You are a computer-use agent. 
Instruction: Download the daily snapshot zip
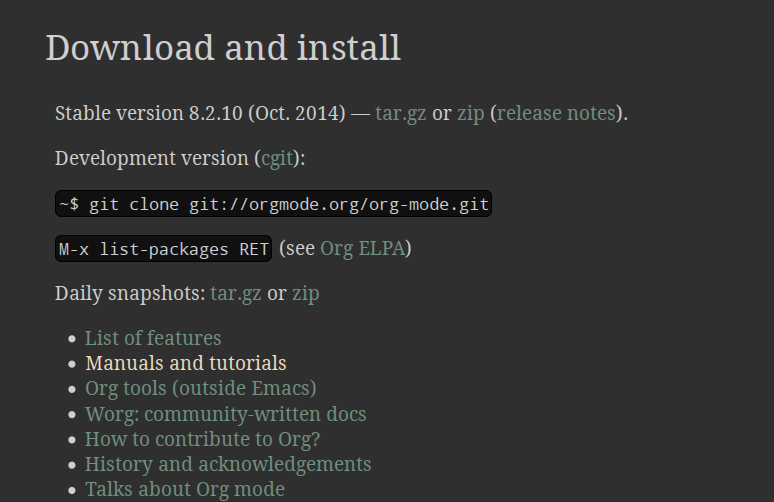(x=305, y=294)
